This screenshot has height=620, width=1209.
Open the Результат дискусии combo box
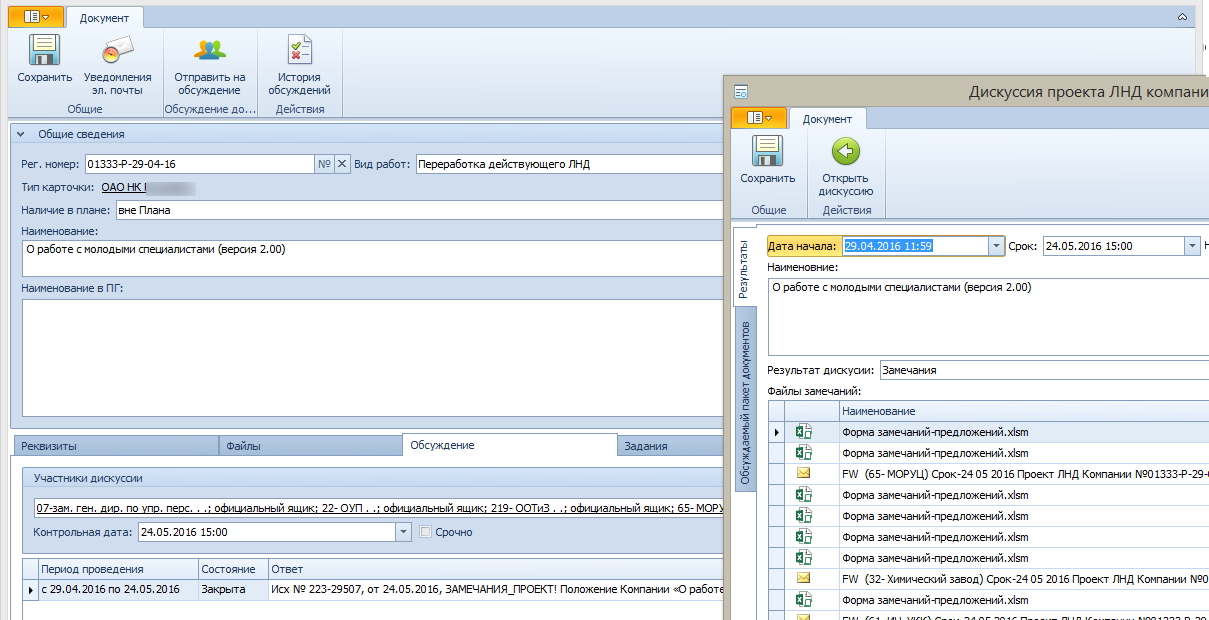[1044, 370]
